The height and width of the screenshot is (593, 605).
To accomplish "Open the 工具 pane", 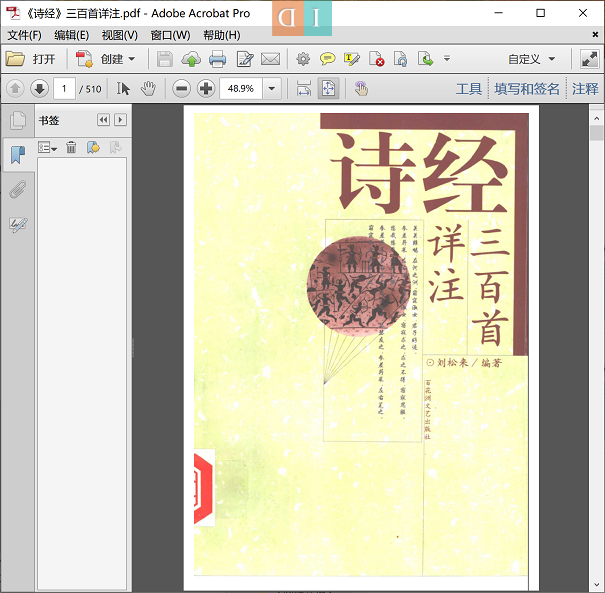I will tap(468, 89).
